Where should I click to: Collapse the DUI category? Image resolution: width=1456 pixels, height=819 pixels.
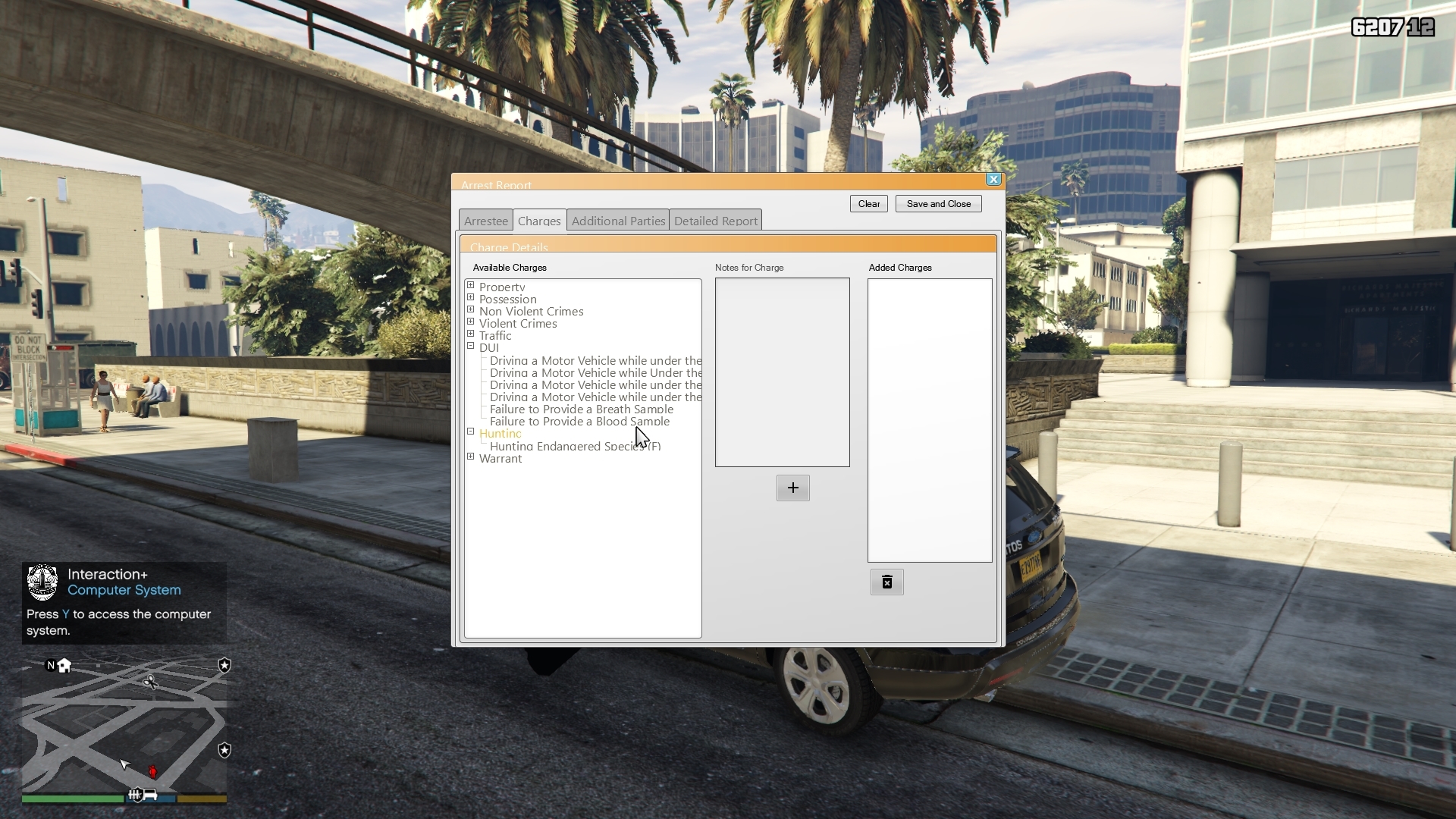pos(471,347)
